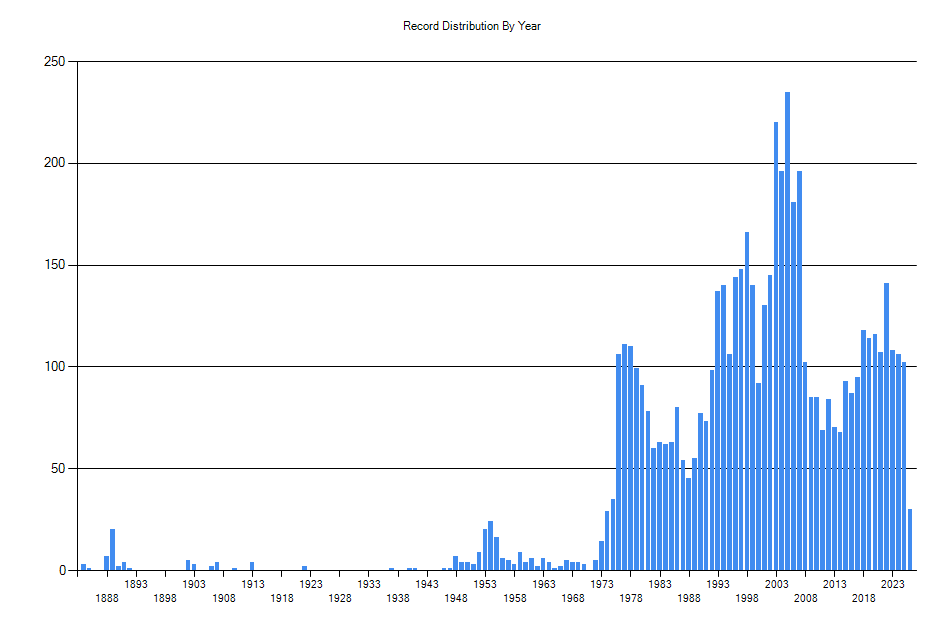Image resolution: width=945 pixels, height=630 pixels.
Task: Click the 200 value on the vertical axis
Action: (54, 163)
